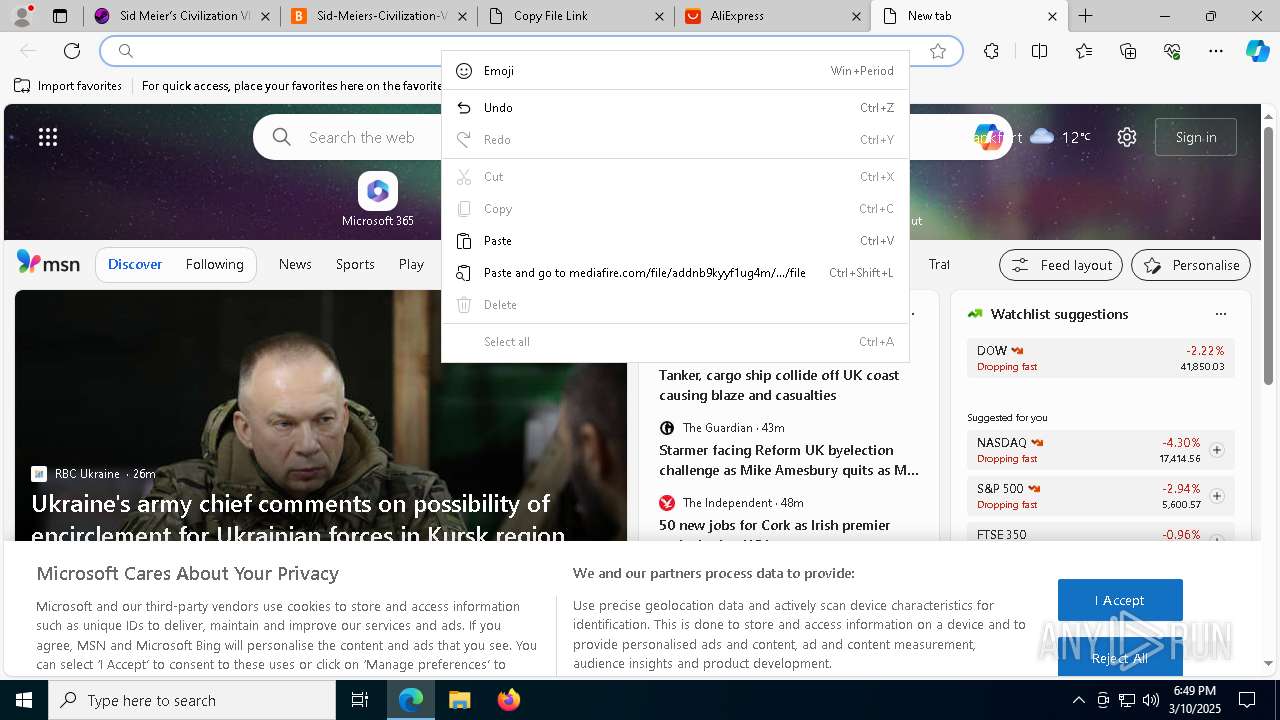1280x720 pixels.
Task: Open the Copilot sidebar icon
Action: 1258,51
